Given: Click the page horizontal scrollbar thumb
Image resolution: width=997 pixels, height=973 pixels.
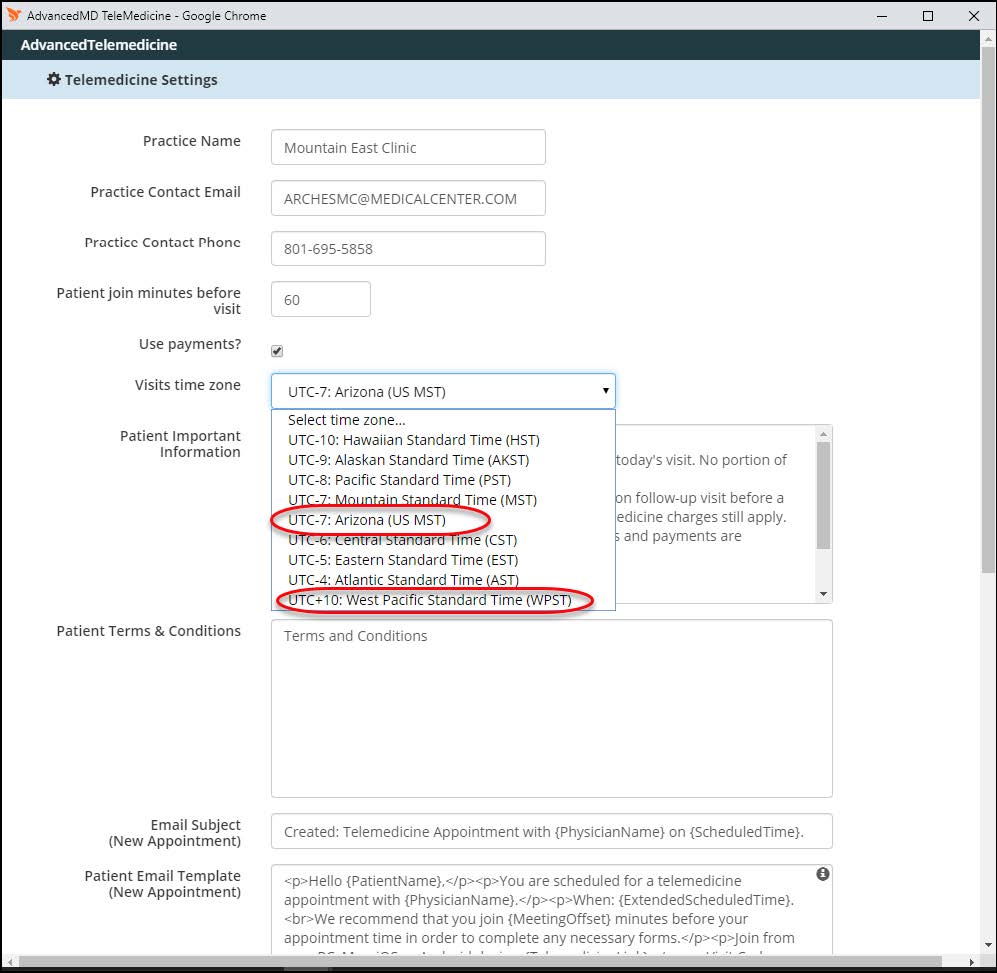Looking at the screenshot, I should [x=480, y=961].
